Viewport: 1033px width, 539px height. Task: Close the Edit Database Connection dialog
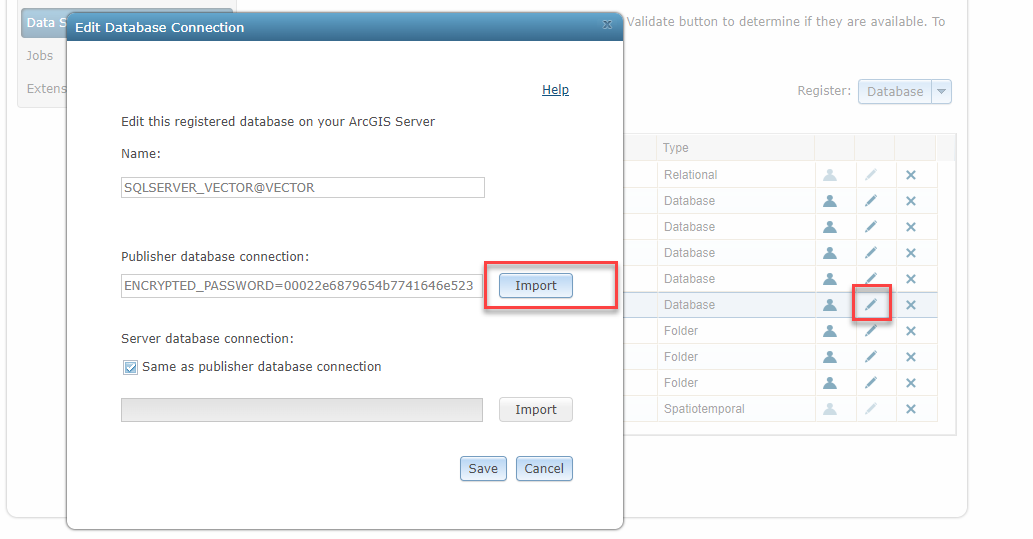[607, 26]
